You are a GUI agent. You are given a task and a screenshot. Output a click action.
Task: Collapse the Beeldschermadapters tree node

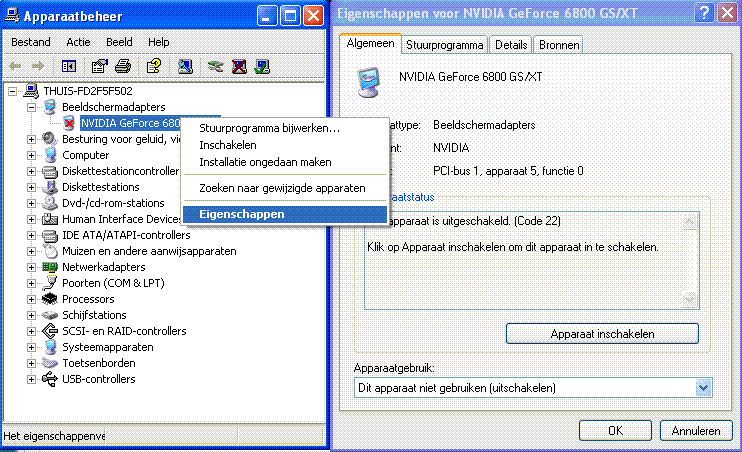[x=33, y=107]
